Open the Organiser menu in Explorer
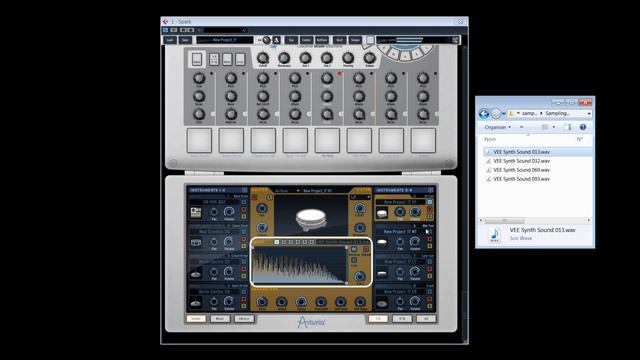 [498, 127]
